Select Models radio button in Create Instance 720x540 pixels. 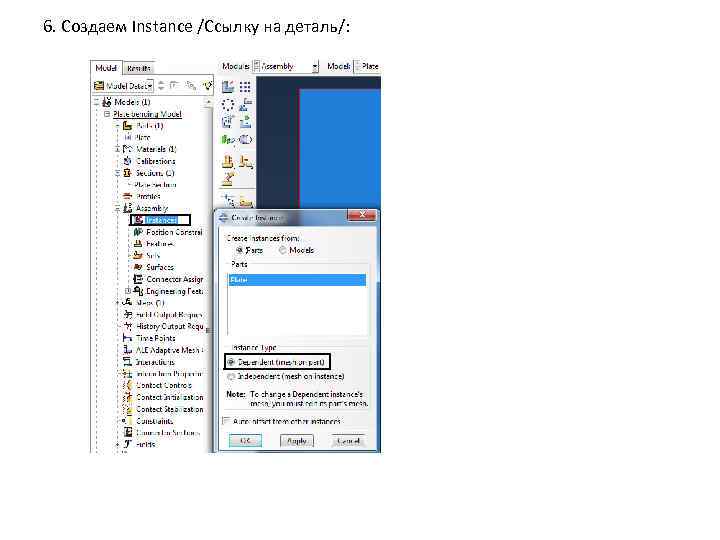click(282, 250)
